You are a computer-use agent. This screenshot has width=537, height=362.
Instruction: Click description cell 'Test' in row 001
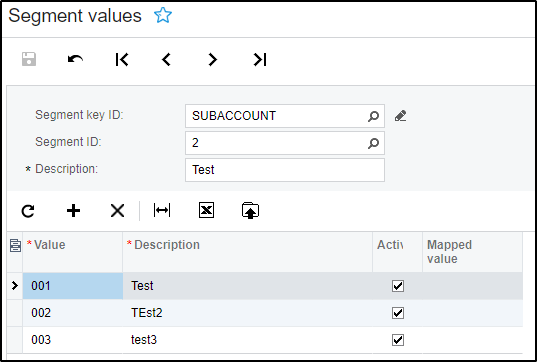point(247,286)
